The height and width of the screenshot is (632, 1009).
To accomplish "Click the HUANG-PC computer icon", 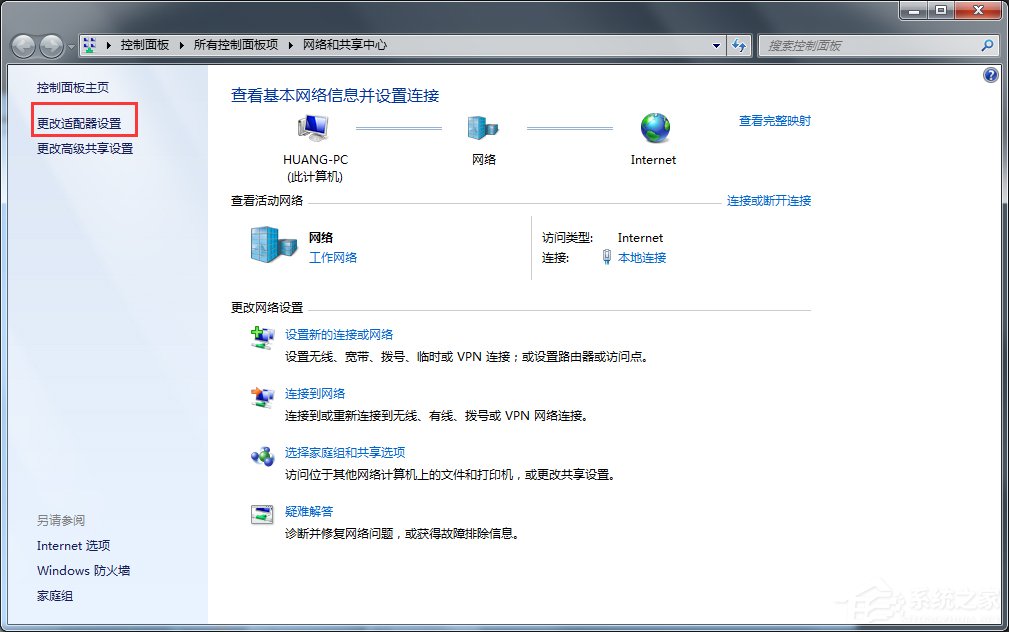I will [x=313, y=127].
